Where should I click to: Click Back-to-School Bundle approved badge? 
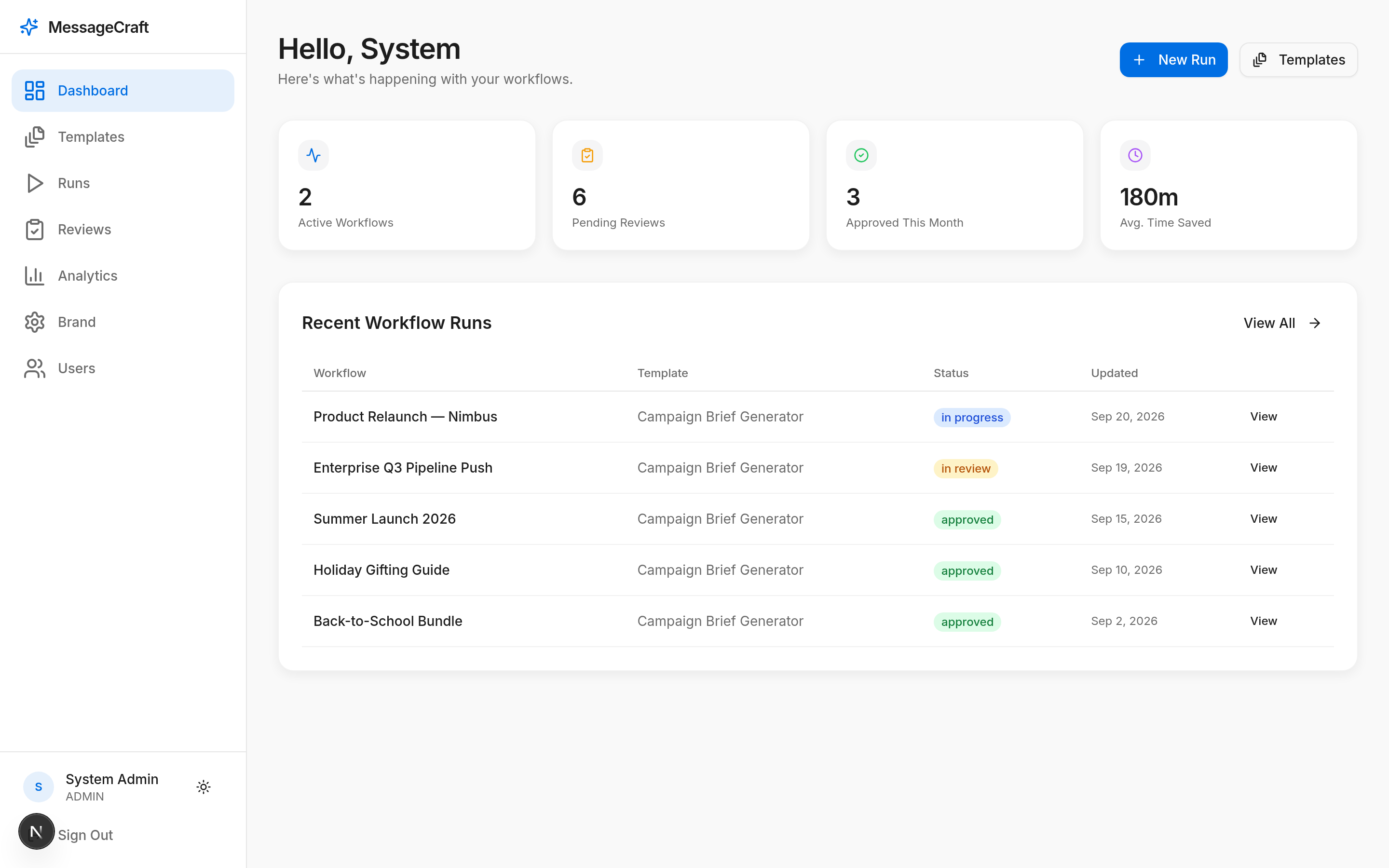[967, 622]
